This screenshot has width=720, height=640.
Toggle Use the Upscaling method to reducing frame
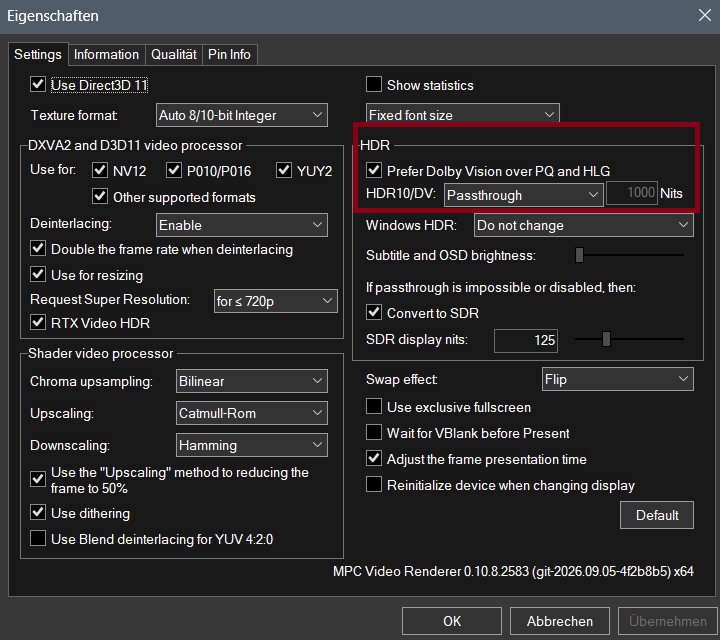38,479
